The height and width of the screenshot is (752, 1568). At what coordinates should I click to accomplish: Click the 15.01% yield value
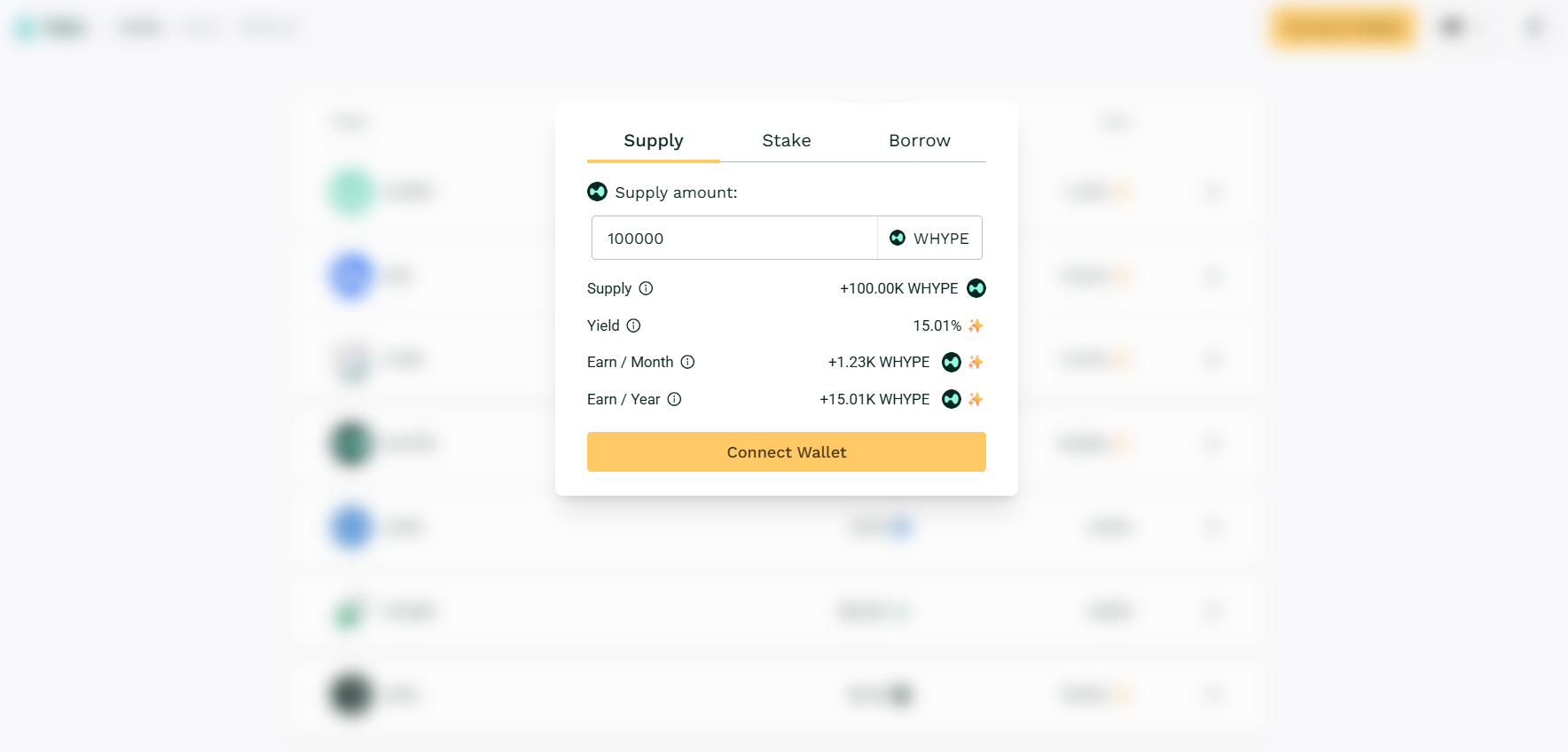coord(937,325)
